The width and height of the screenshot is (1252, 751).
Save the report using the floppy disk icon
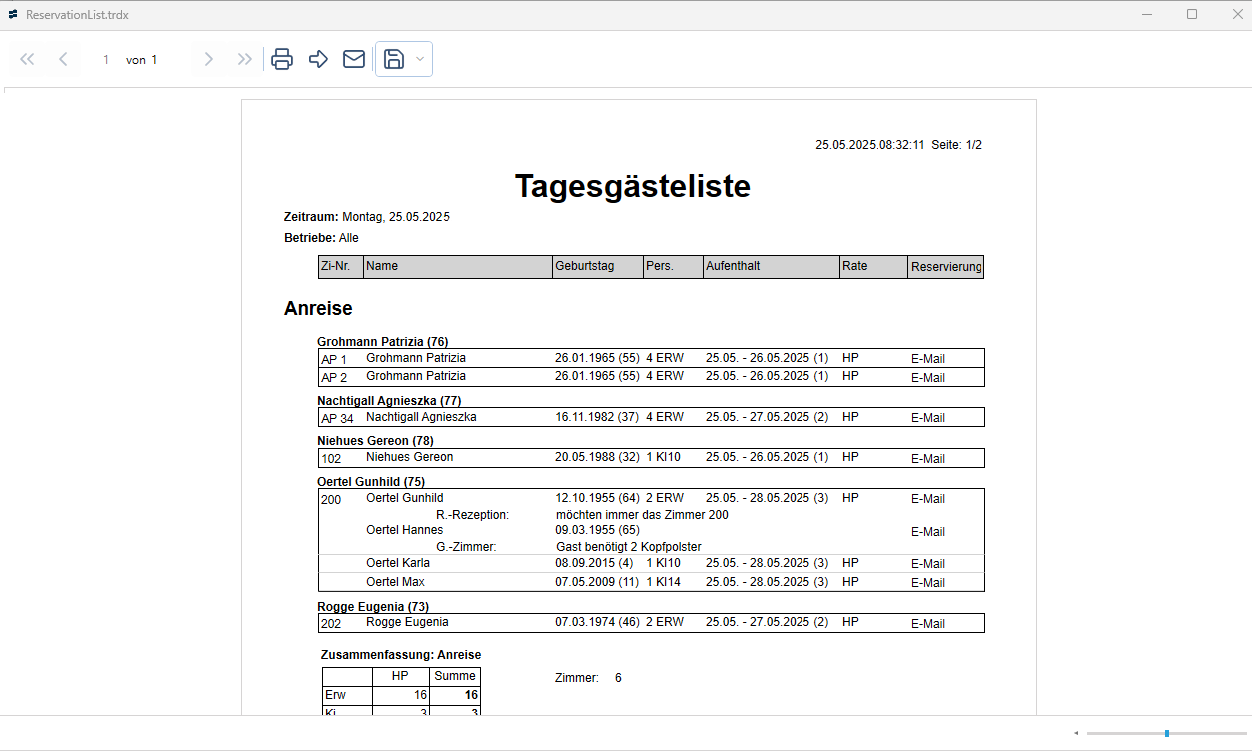pos(394,59)
